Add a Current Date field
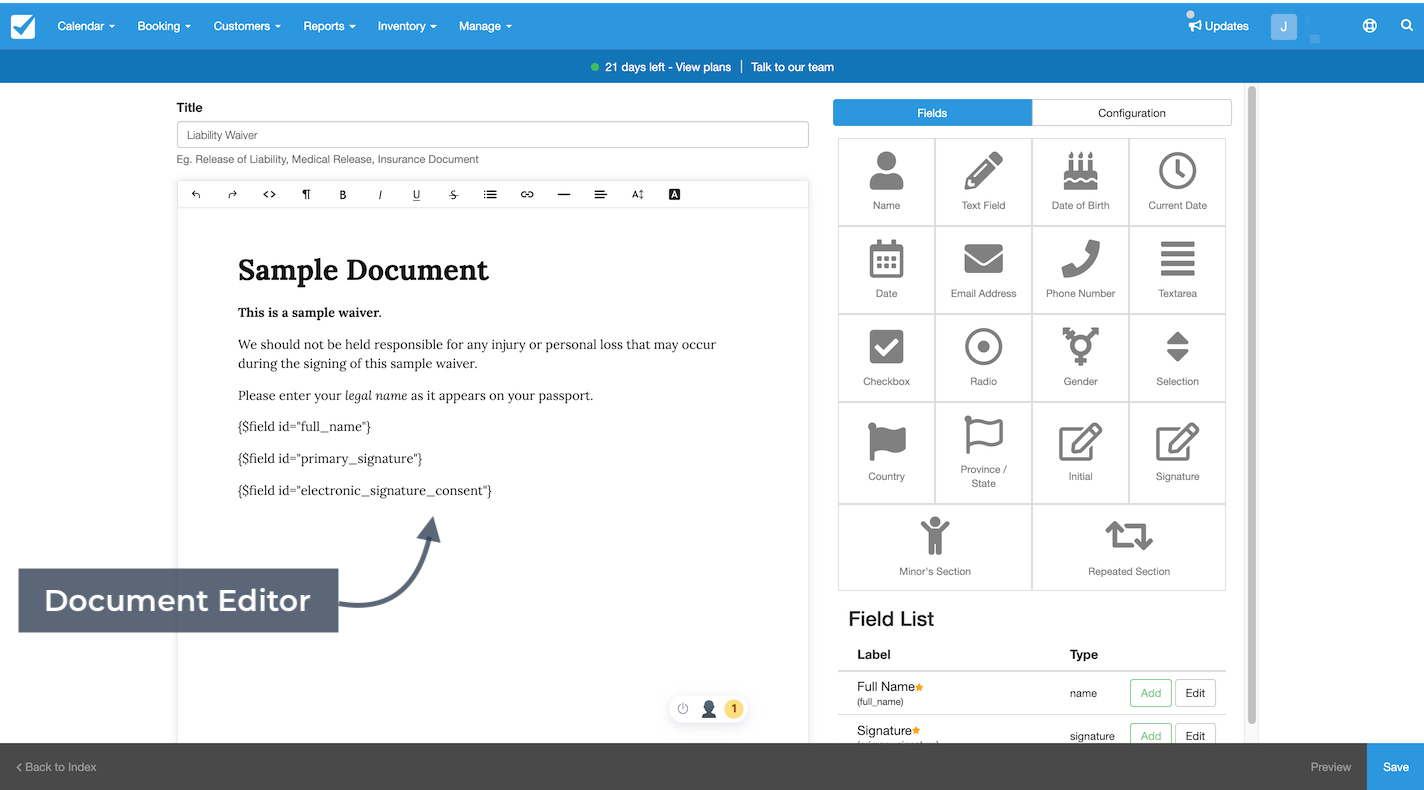 (x=1177, y=182)
